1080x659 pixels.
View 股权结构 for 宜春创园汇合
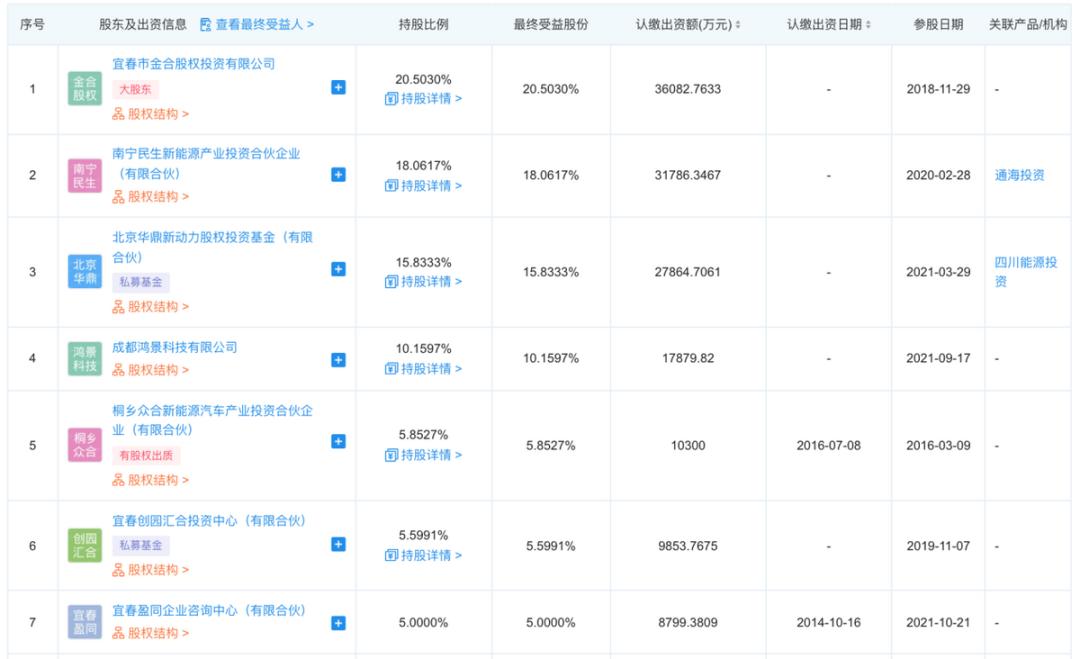(x=151, y=569)
